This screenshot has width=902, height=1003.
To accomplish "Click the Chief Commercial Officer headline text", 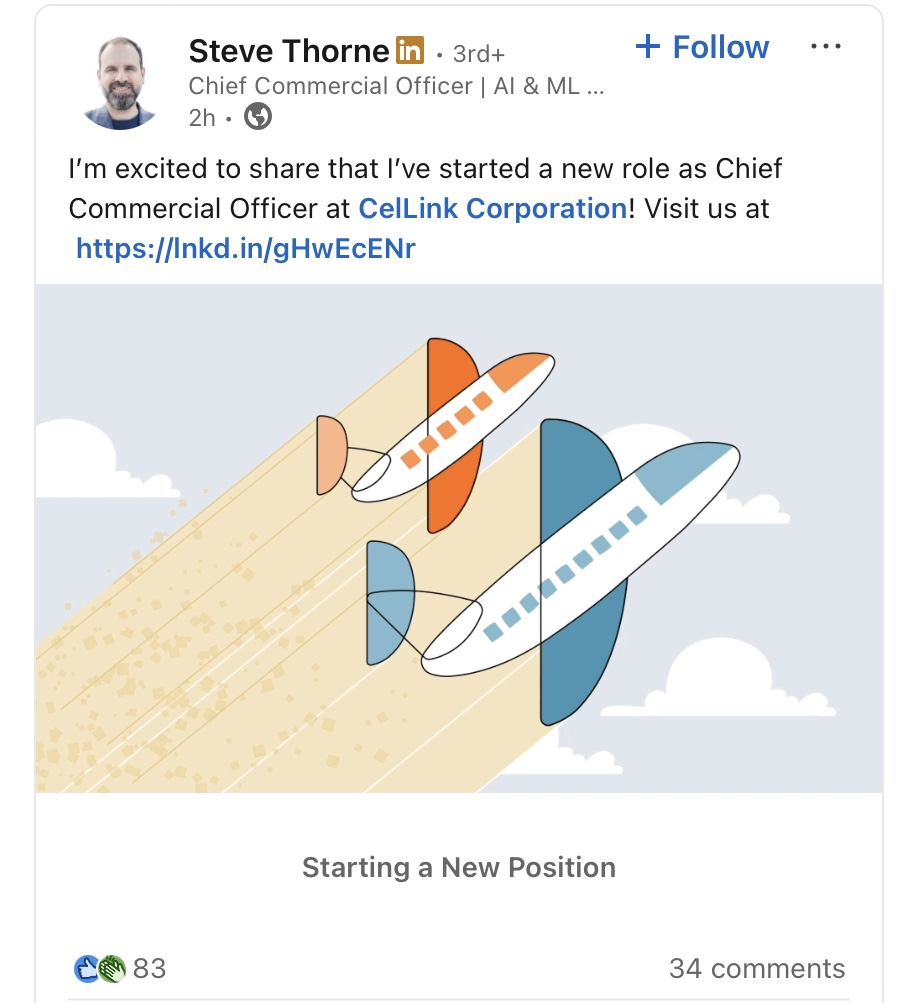I will tap(396, 86).
